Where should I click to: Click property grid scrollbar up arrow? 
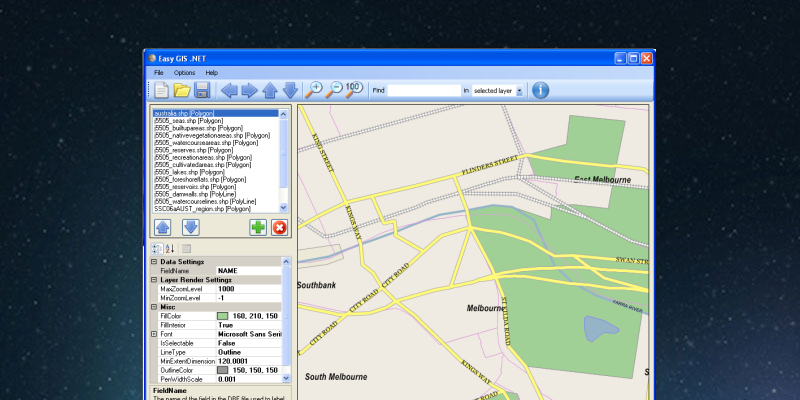point(286,262)
